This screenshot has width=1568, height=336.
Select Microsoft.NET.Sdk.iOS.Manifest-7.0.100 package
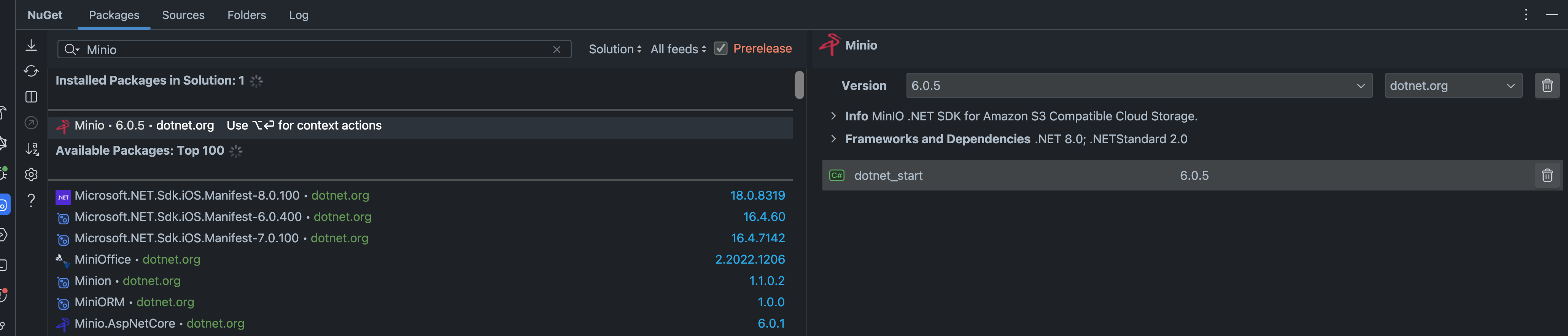(420, 238)
